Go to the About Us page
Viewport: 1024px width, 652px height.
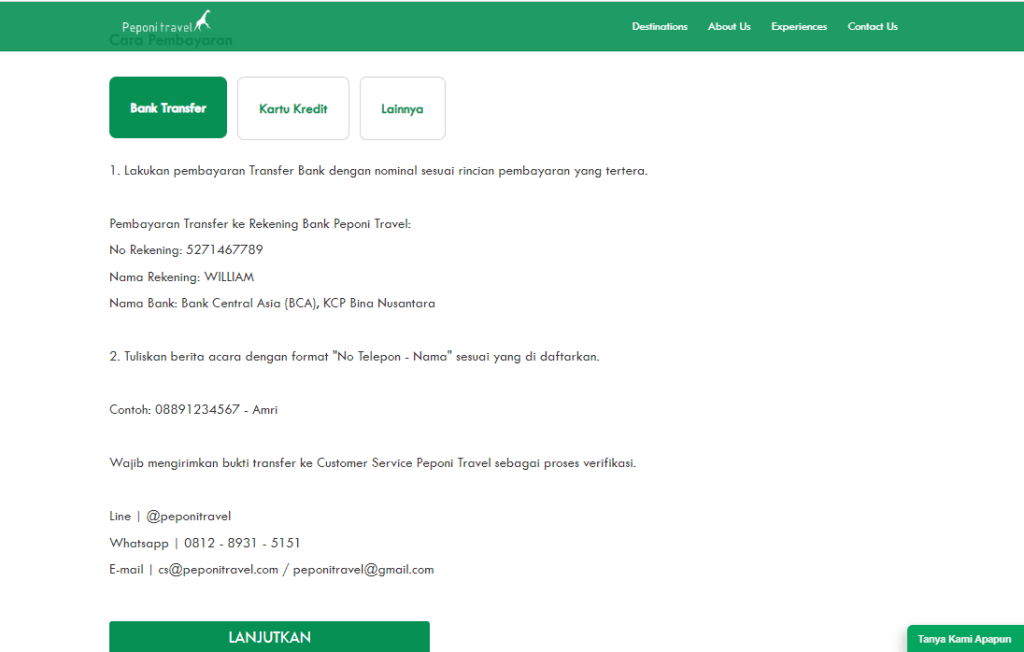729,27
